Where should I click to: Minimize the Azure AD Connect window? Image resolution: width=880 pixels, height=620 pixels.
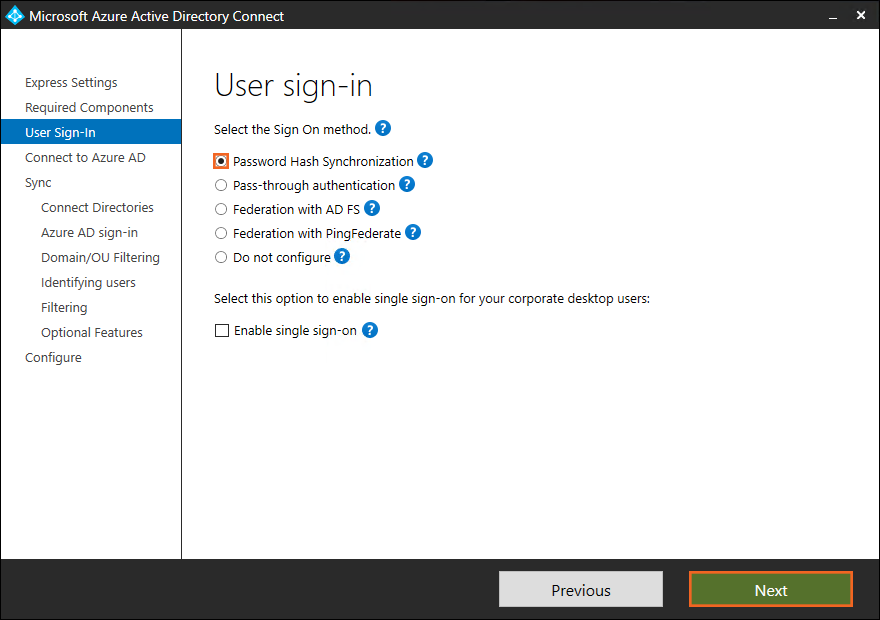(x=832, y=15)
